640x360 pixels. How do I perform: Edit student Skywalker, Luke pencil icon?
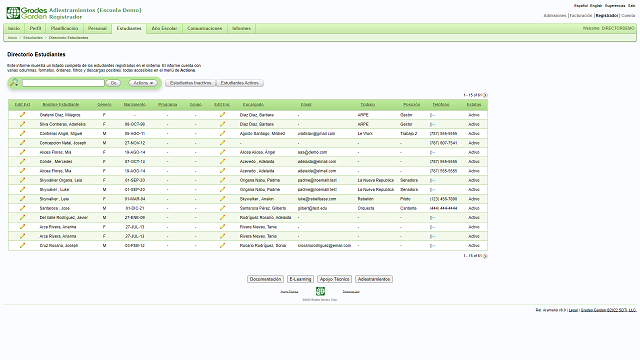click(22, 189)
